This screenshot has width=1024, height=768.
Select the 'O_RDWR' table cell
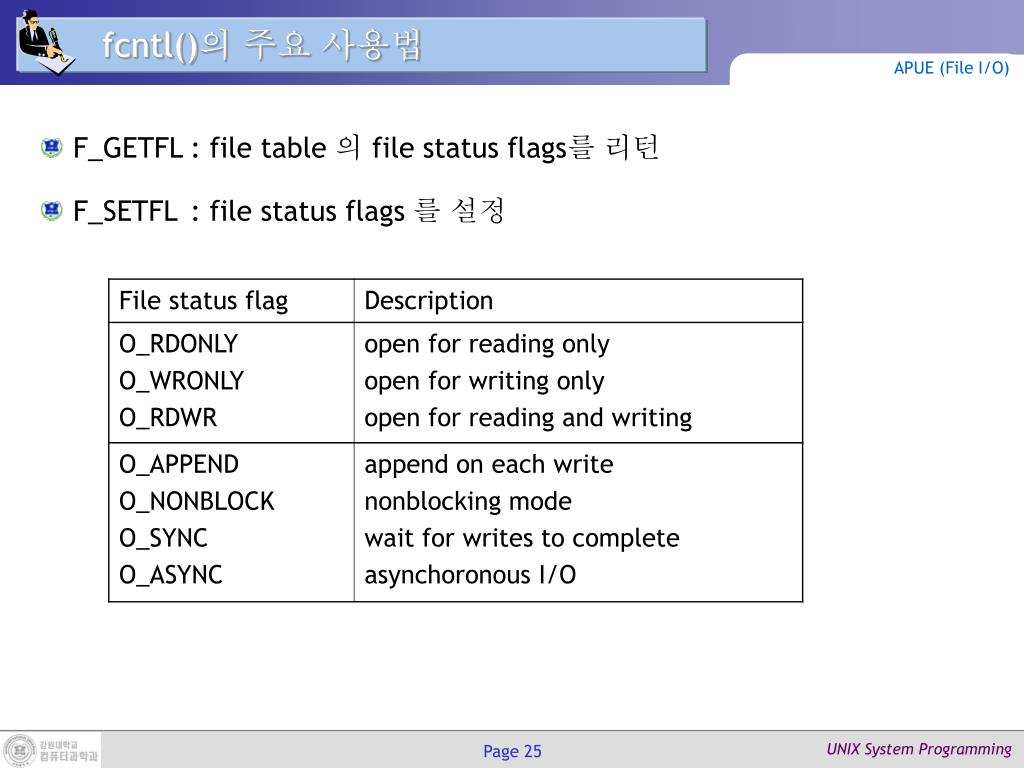click(168, 417)
